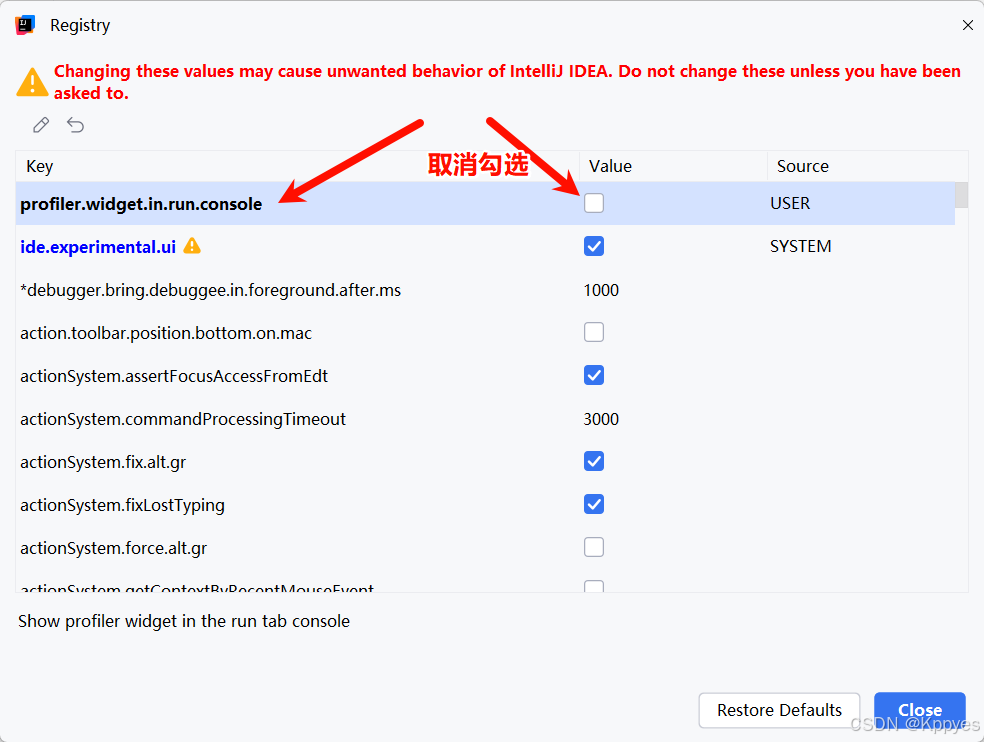
Task: Click the pencil edit icon
Action: [x=41, y=125]
